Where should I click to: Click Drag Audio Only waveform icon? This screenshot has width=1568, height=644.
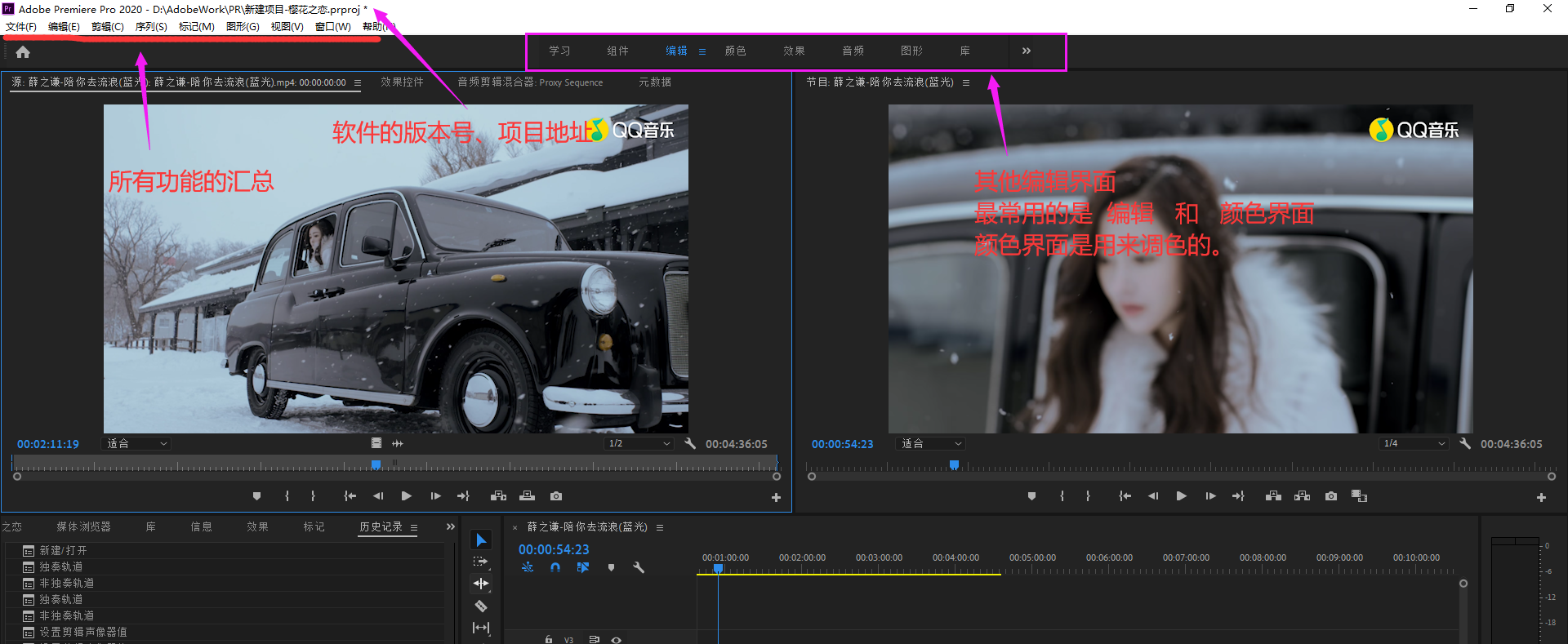[x=398, y=443]
